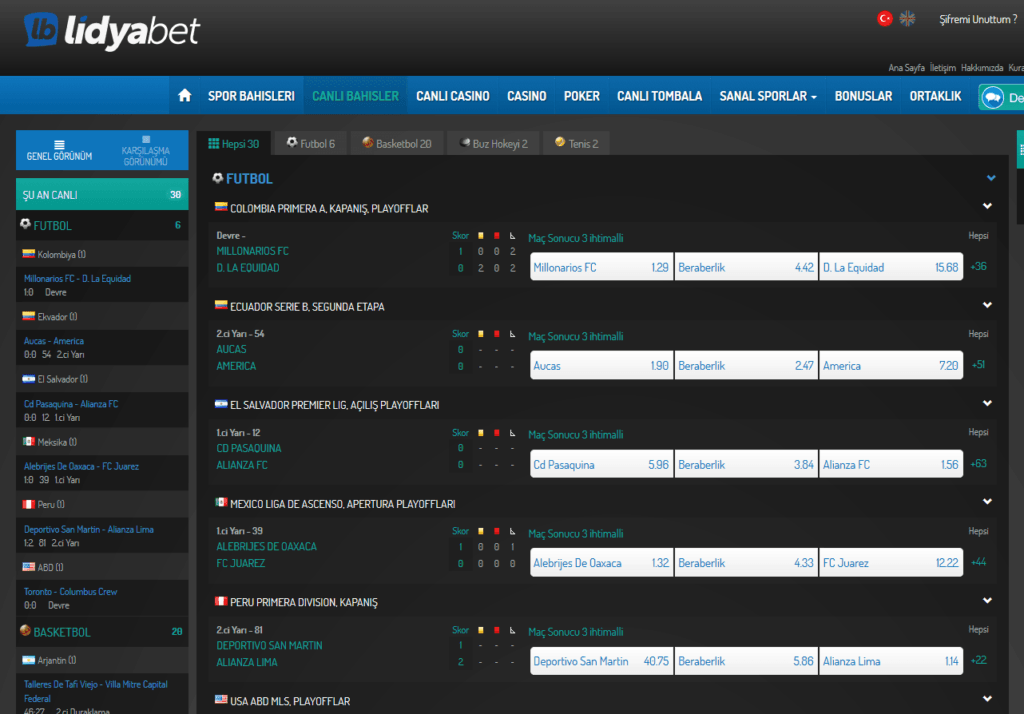Screen dimensions: 1024x714
Task: Click the sidebar Arjantin flag icon
Action: pyautogui.click(x=29, y=660)
